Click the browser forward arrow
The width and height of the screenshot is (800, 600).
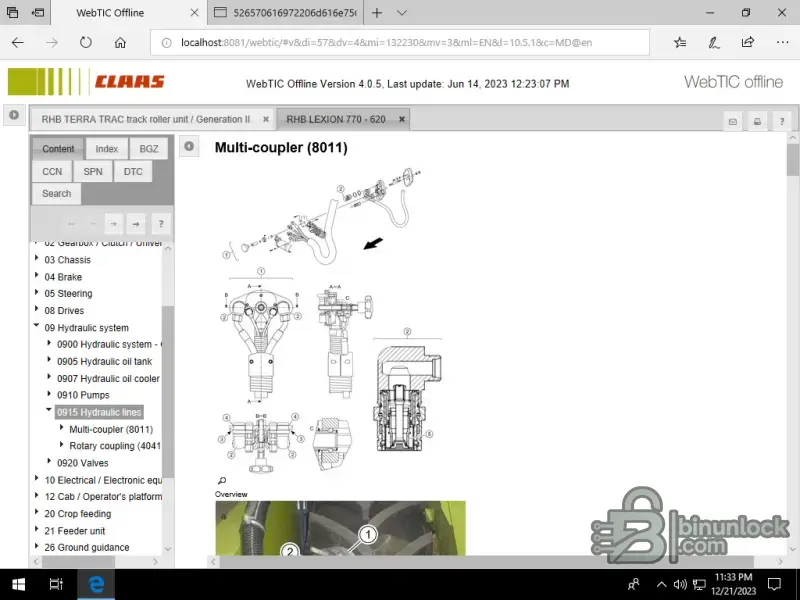(x=52, y=43)
